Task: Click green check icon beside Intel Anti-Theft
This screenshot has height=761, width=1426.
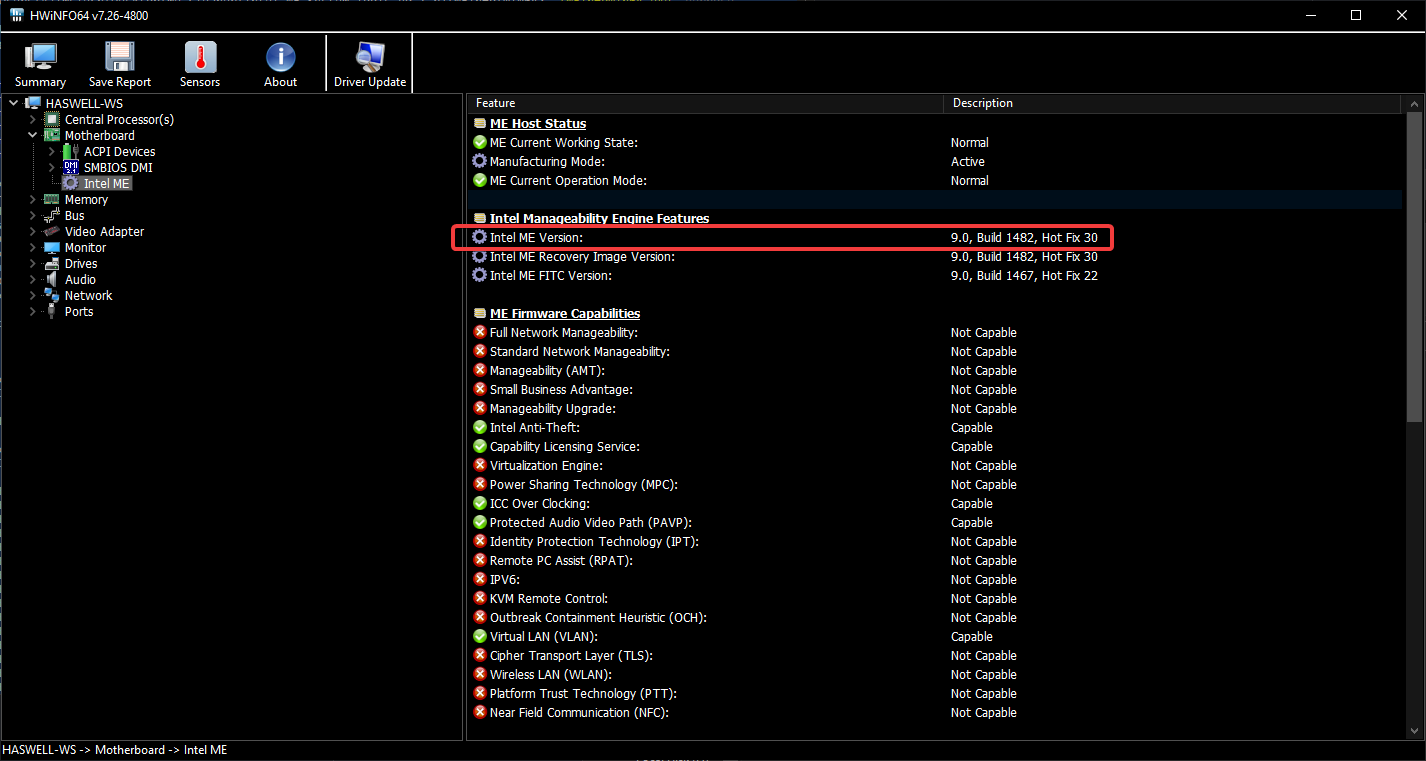Action: [x=480, y=427]
